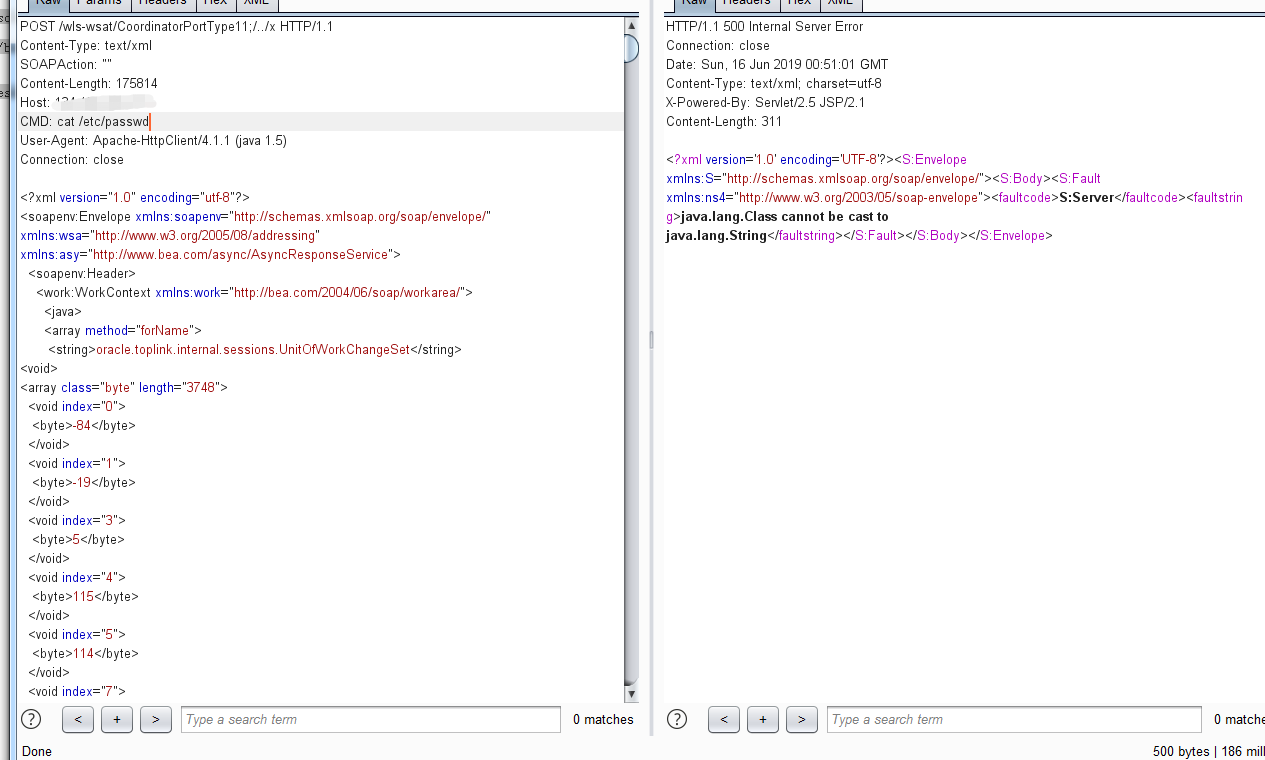Click the soapenv:Envelope opening tag line
Image resolution: width=1265 pixels, height=760 pixels.
click(255, 216)
